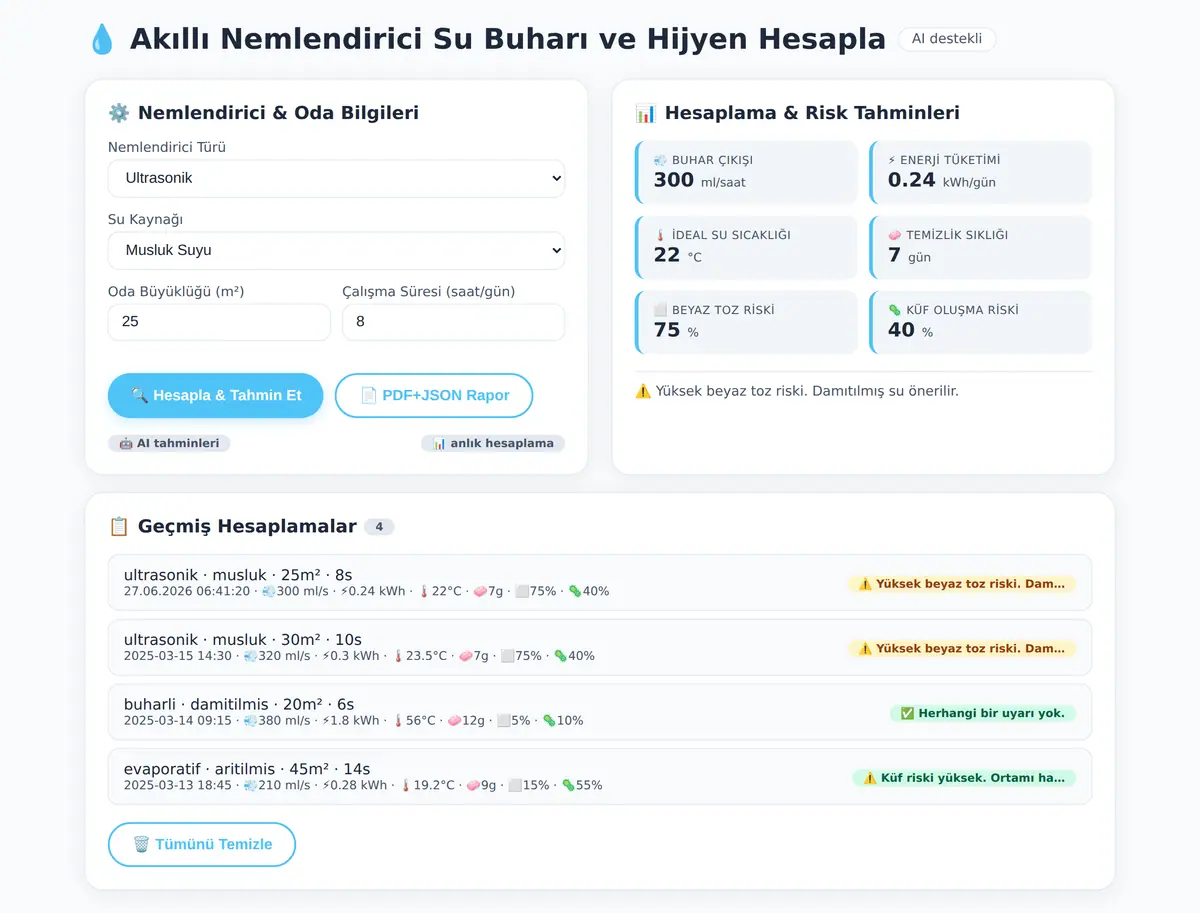Click timestamp 2025-03-14 09:15
Image resolution: width=1200 pixels, height=913 pixels.
click(x=178, y=721)
